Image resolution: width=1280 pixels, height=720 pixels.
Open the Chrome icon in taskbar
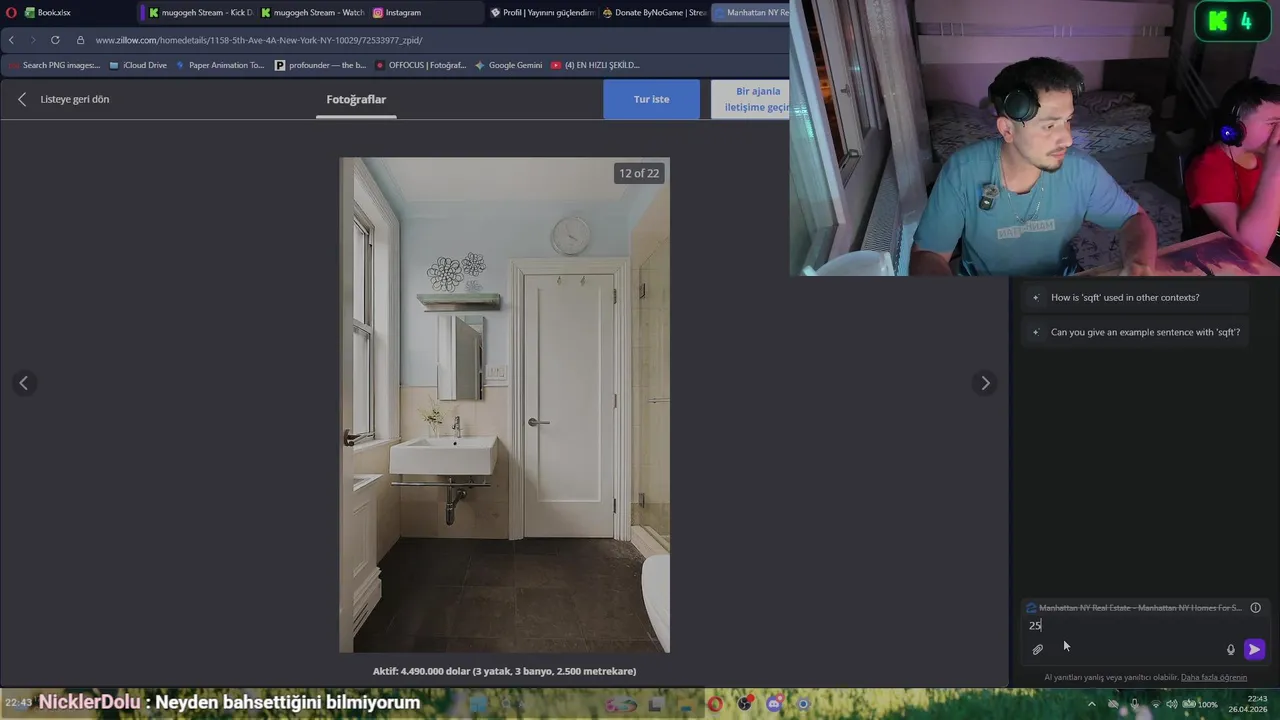pos(803,704)
